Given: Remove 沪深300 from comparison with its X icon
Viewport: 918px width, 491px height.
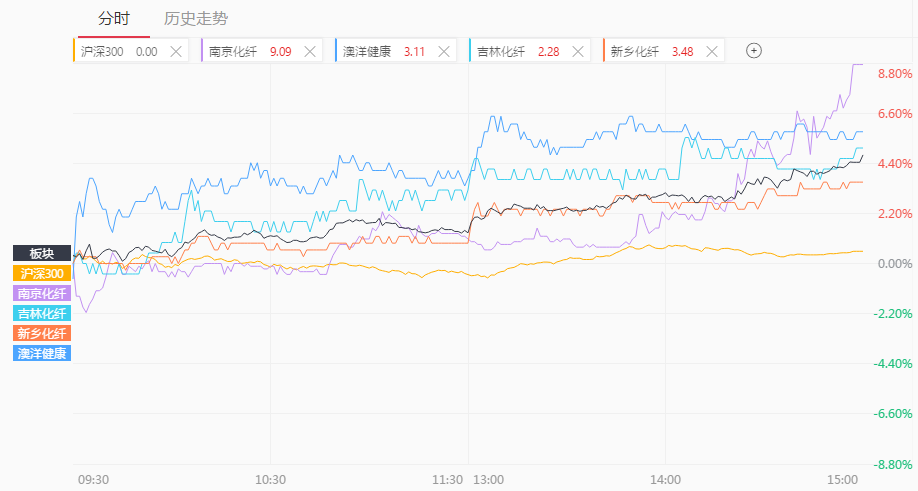Looking at the screenshot, I should [176, 51].
